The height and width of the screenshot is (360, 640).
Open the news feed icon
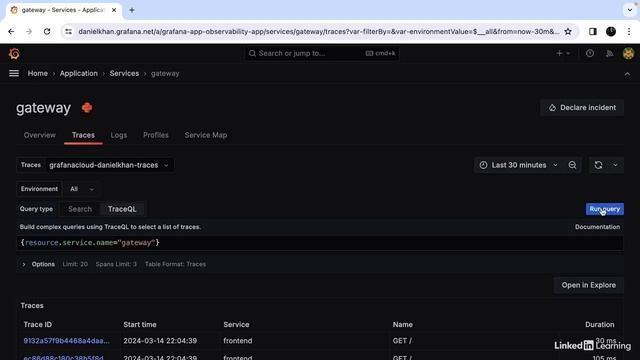609,53
